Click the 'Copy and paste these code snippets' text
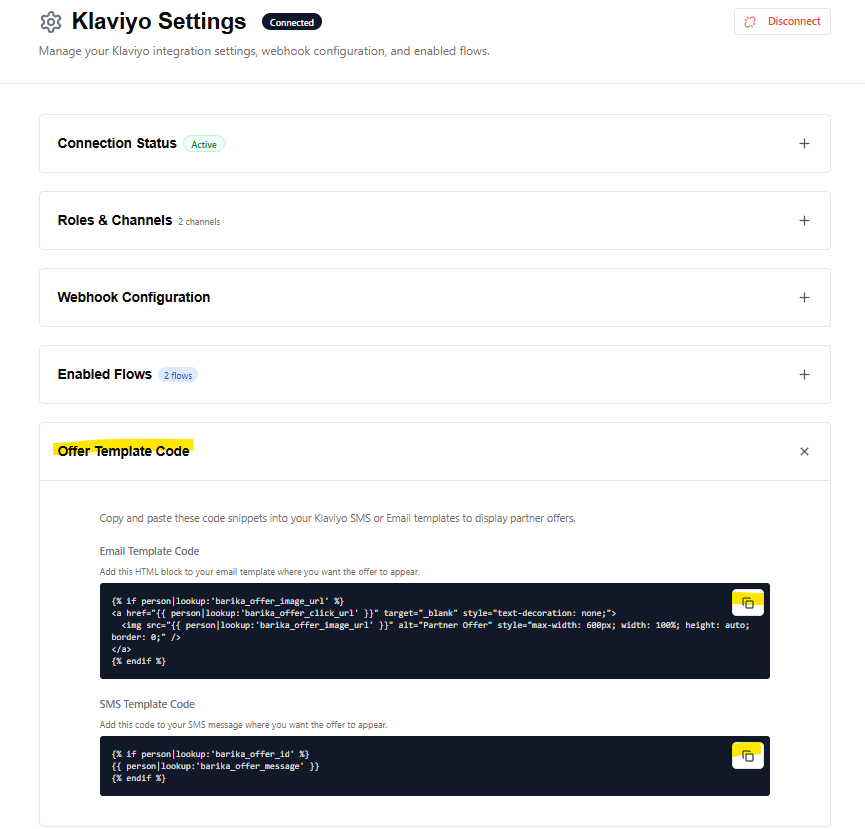 point(338,518)
